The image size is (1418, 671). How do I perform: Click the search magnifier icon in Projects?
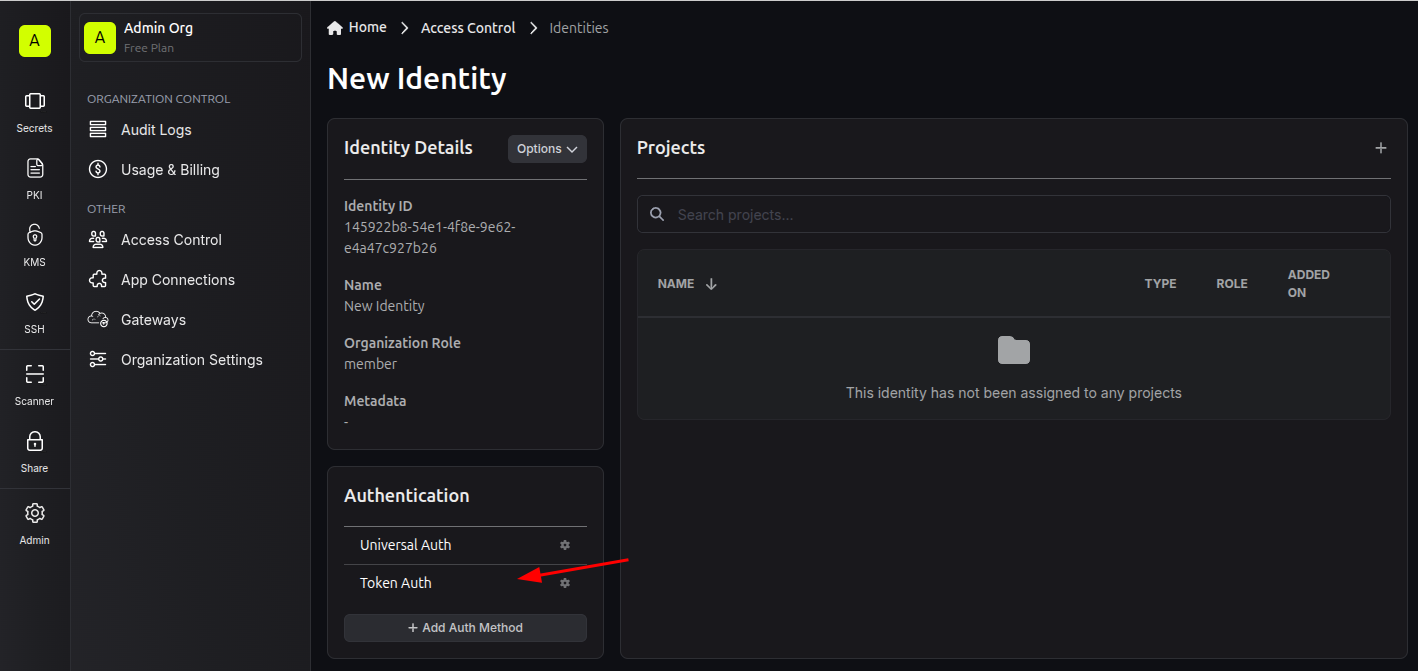pos(657,214)
